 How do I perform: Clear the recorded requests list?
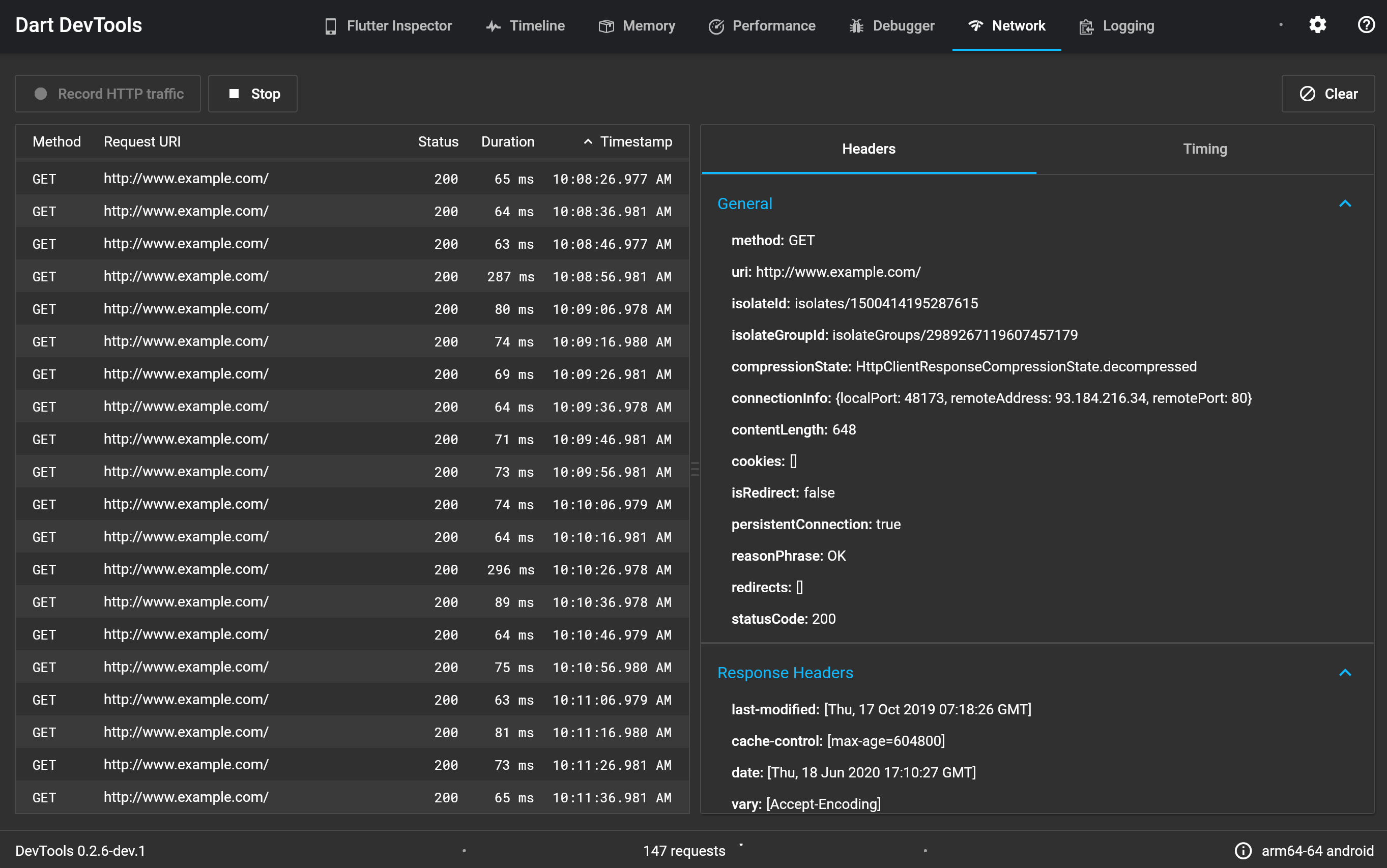coord(1328,94)
